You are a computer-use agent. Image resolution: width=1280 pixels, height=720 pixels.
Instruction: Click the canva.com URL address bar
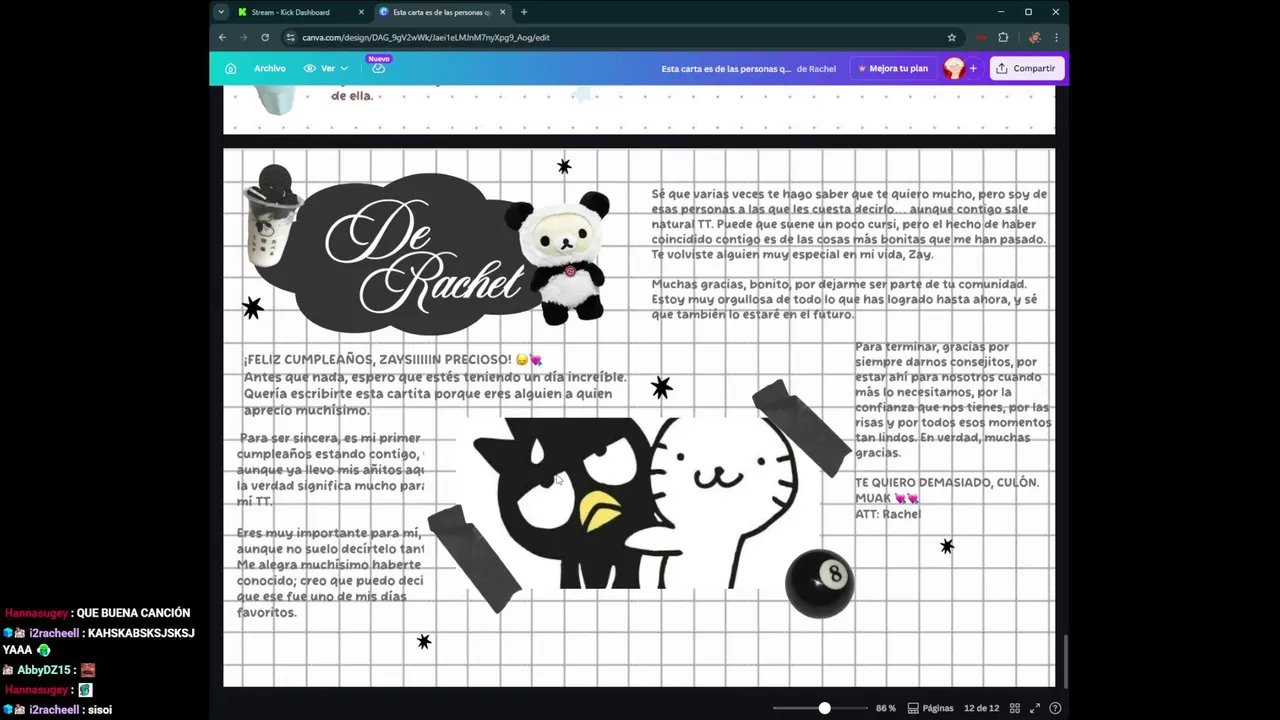620,37
